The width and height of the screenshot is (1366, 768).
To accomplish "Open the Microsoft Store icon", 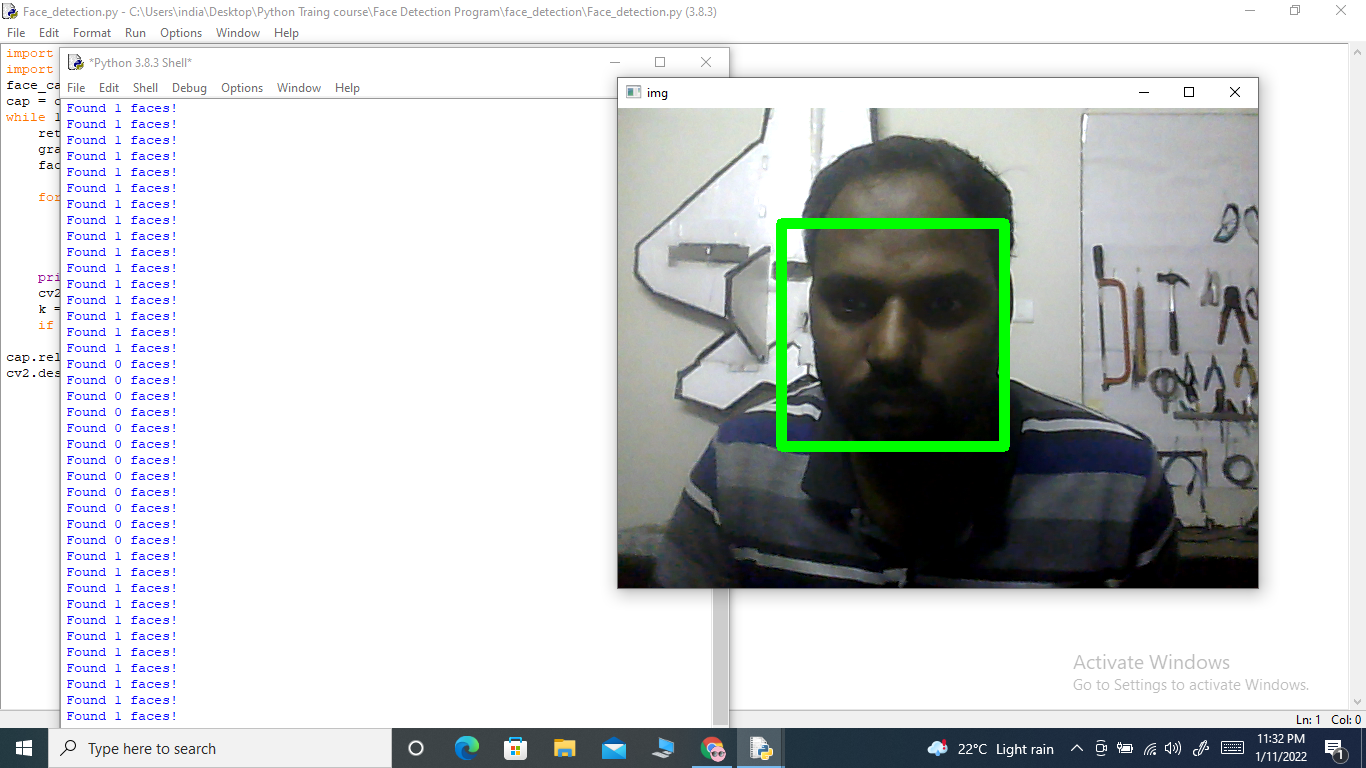I will pos(515,748).
